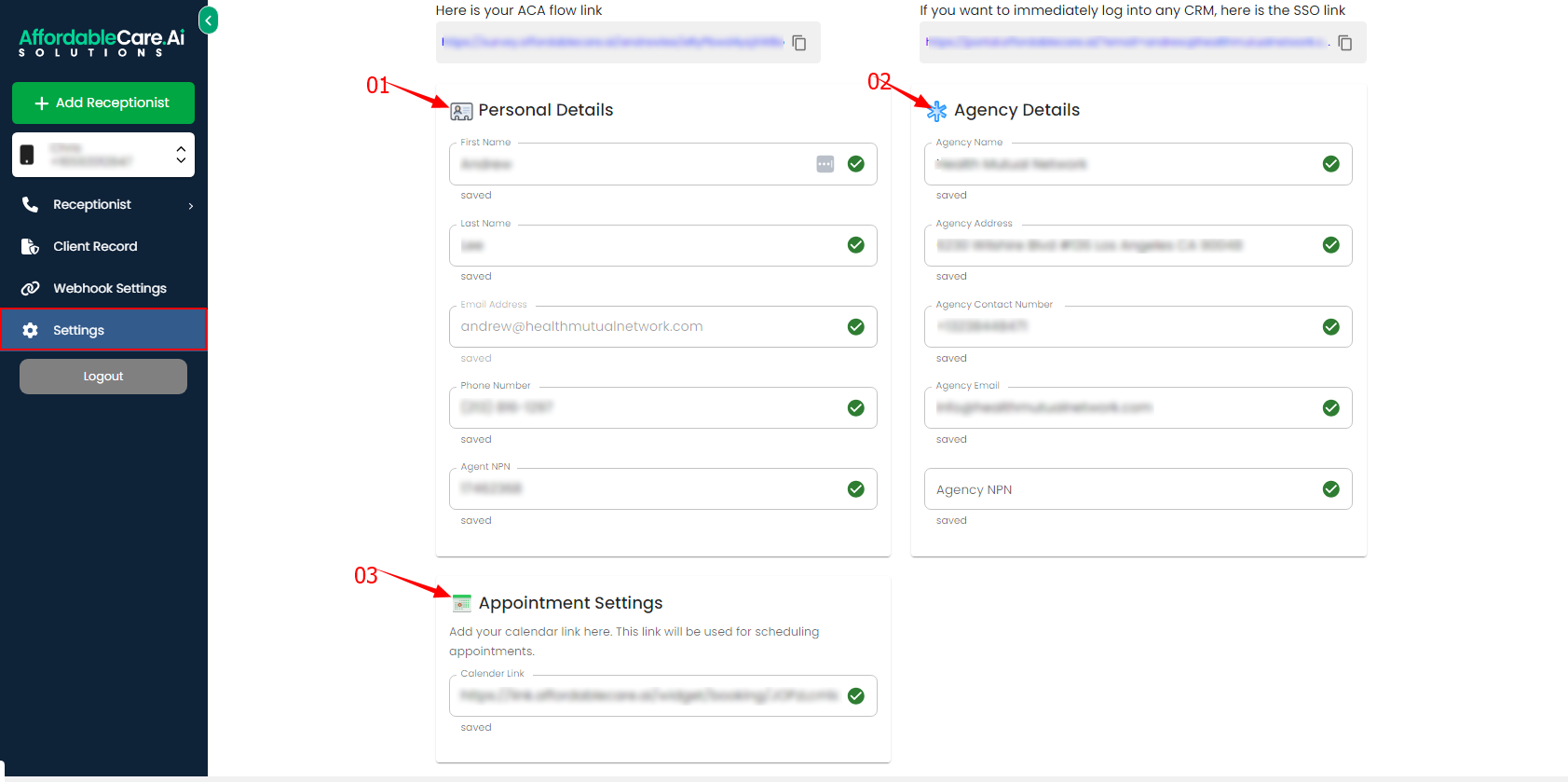Screen dimensions: 1568x782
Task: Click the Add Receptionist button
Action: pos(103,103)
